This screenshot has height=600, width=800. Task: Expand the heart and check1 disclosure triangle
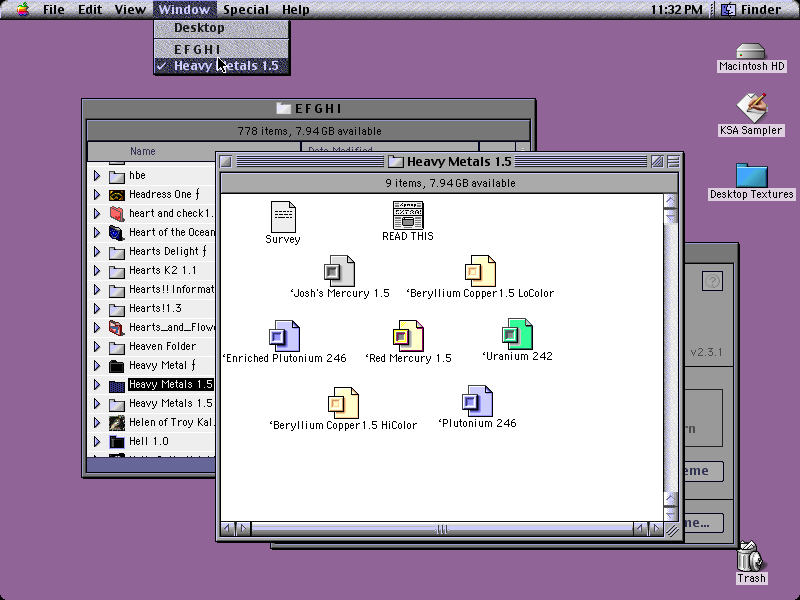click(97, 213)
